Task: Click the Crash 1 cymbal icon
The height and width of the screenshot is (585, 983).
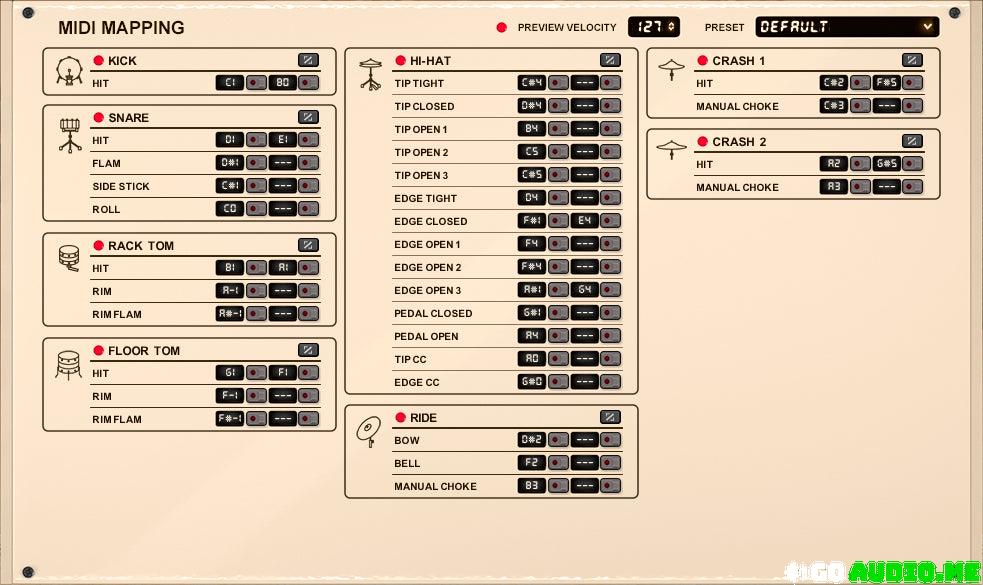Action: [x=671, y=70]
